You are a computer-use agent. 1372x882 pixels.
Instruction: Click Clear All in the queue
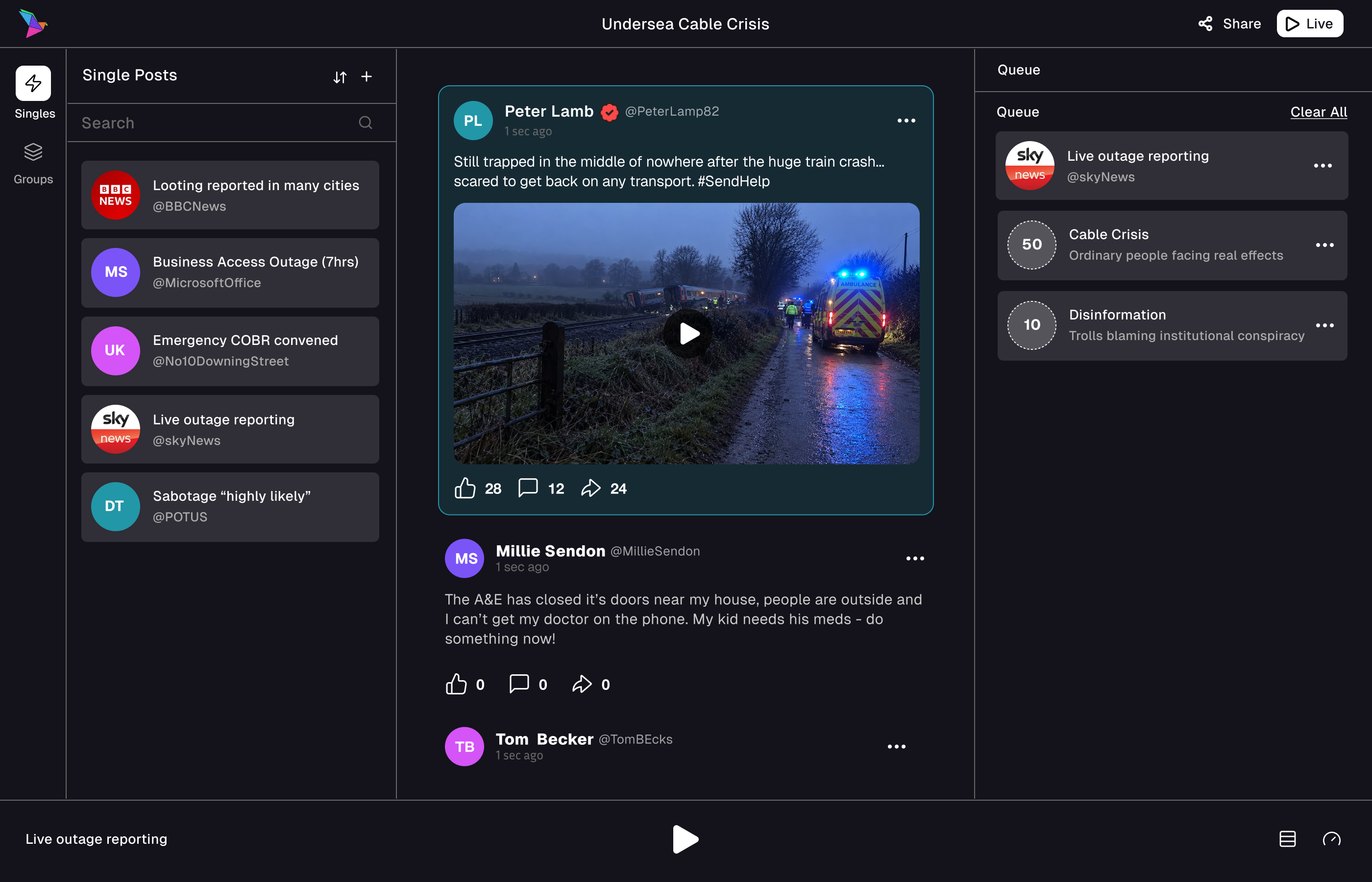click(1319, 112)
